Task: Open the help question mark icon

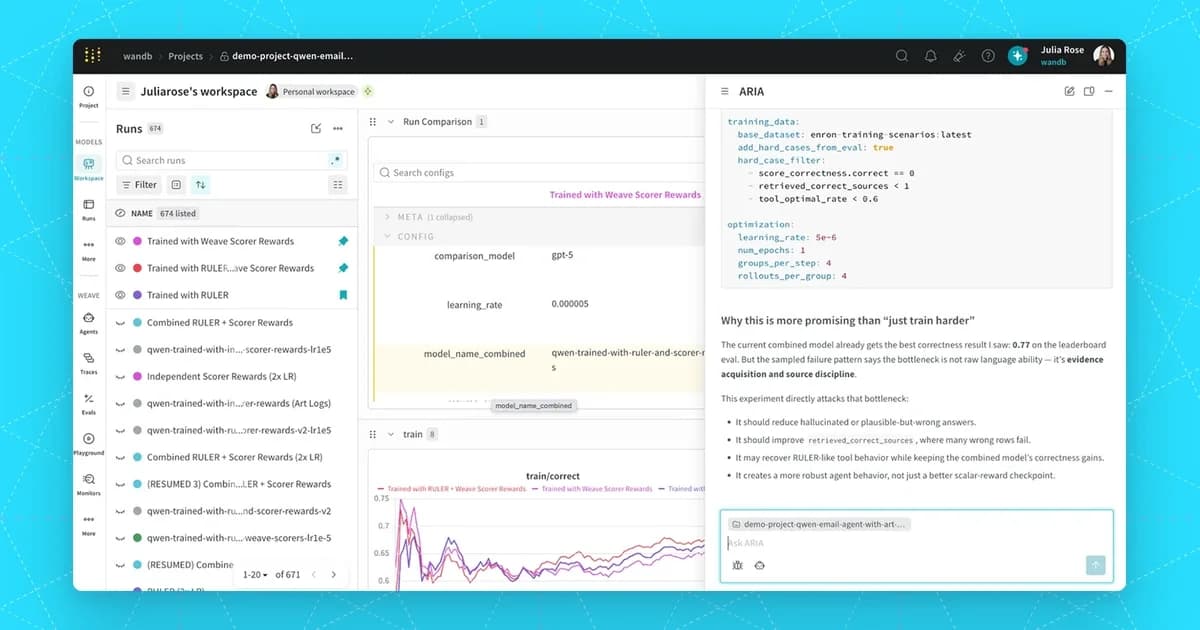Action: 988,56
